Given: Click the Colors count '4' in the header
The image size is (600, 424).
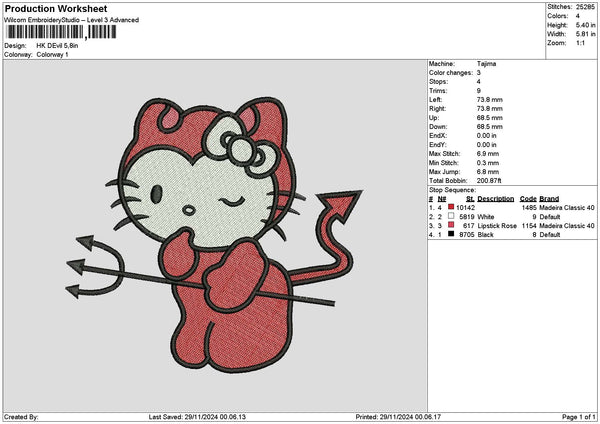Looking at the screenshot, I should [x=578, y=16].
